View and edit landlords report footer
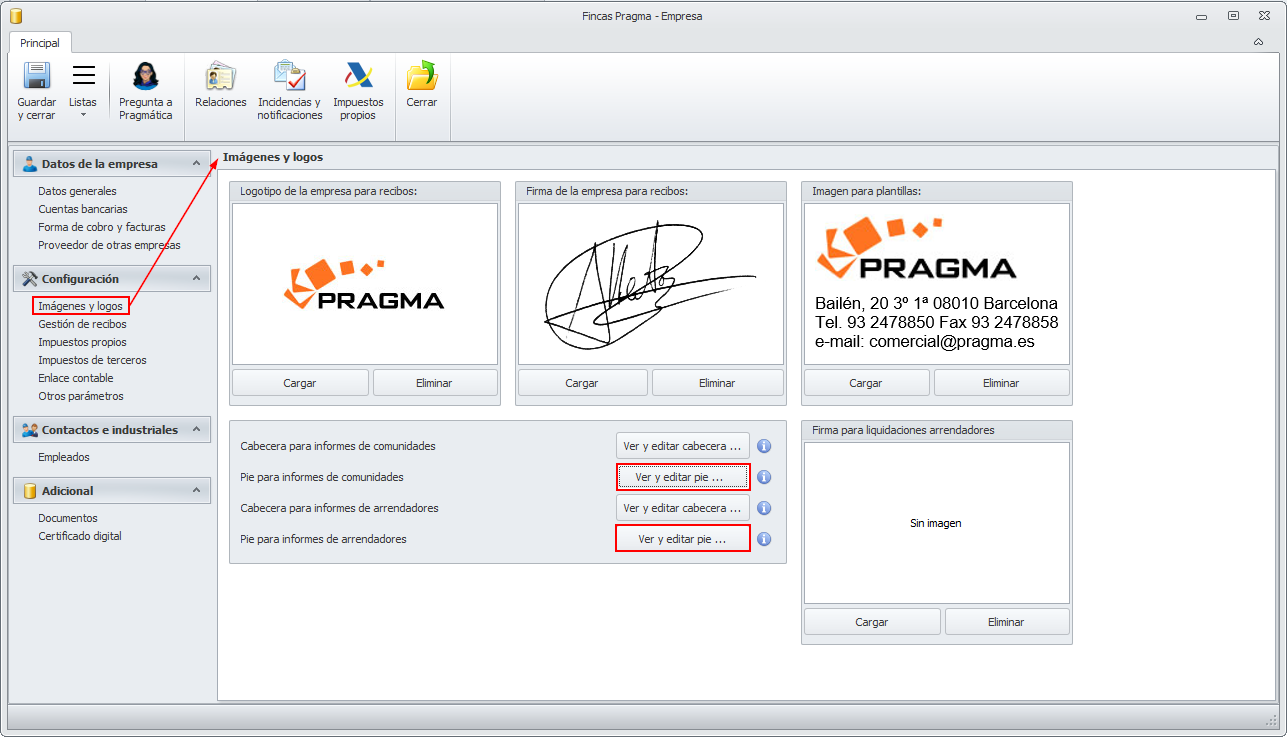Viewport: 1287px width, 737px height. 683,539
